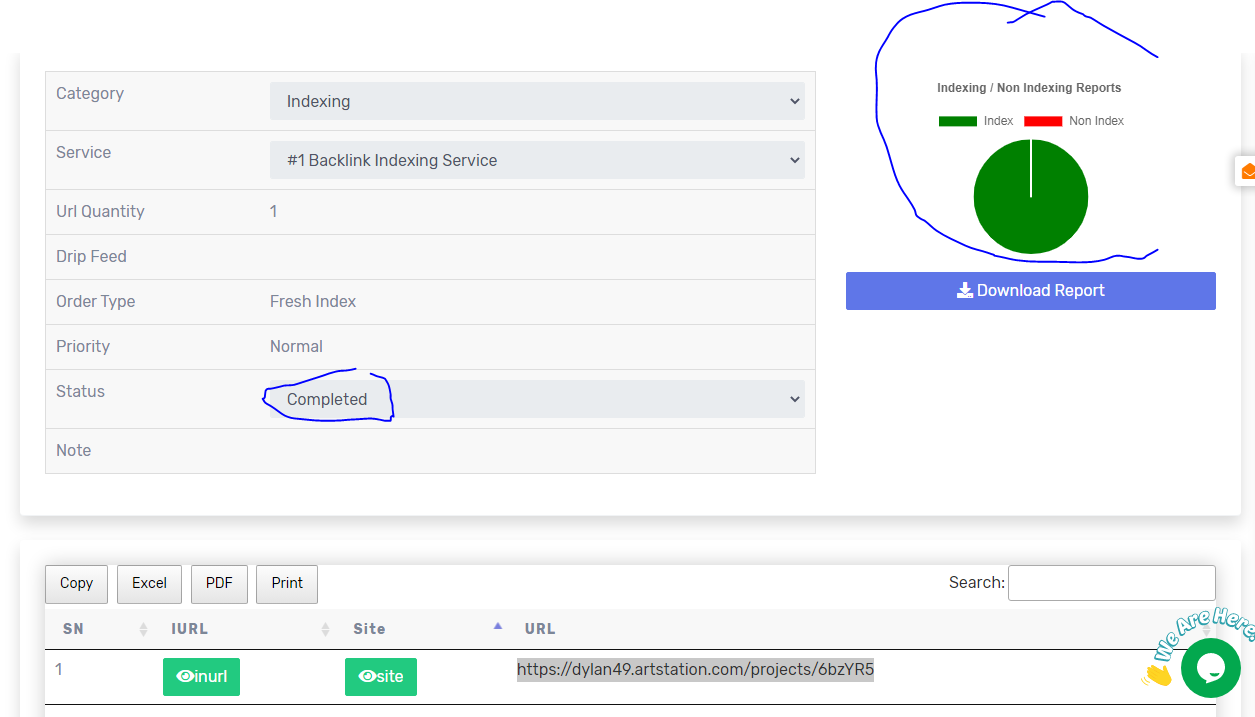Click the green site button
Screen dimensions: 1255x717
coord(381,677)
